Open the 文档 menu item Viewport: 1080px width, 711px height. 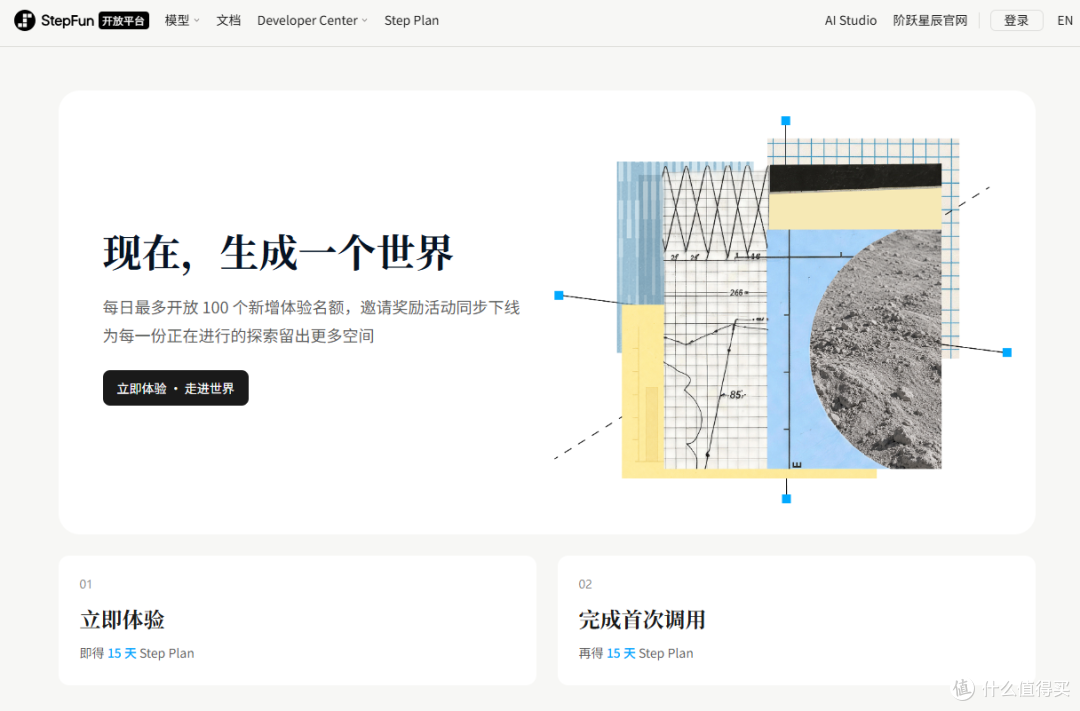[229, 21]
